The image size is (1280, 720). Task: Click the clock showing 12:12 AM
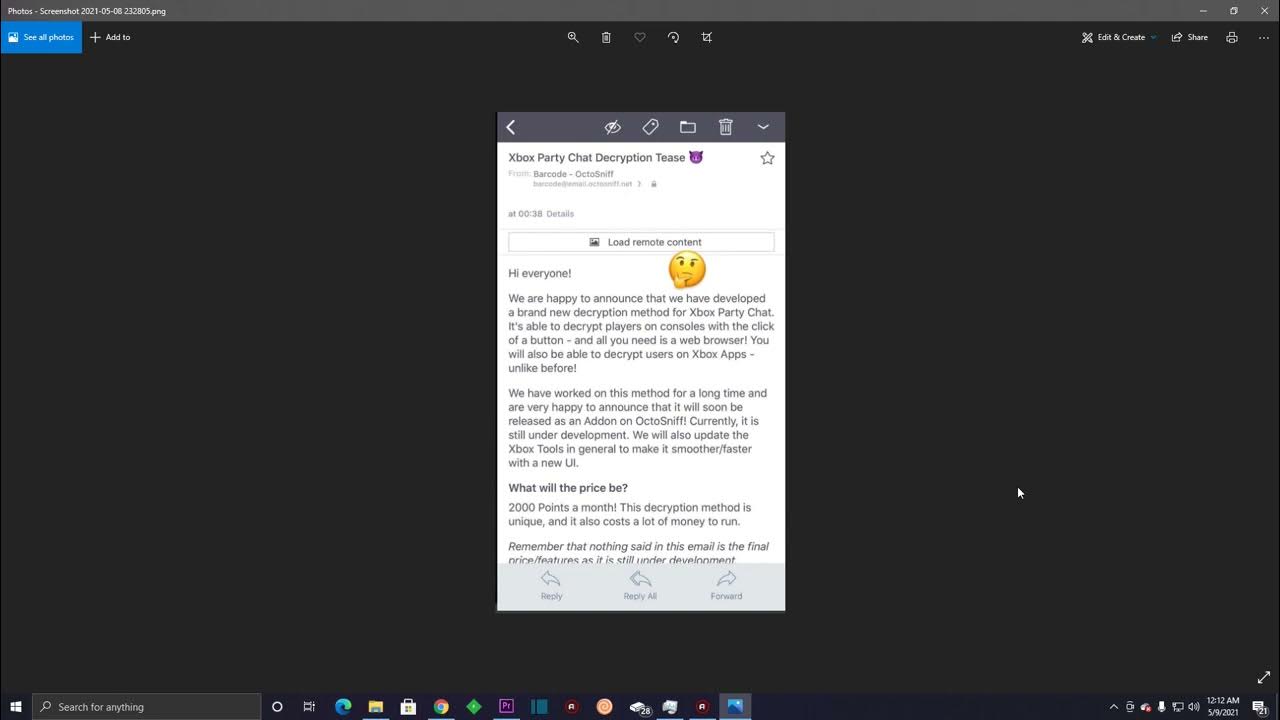coord(1223,706)
